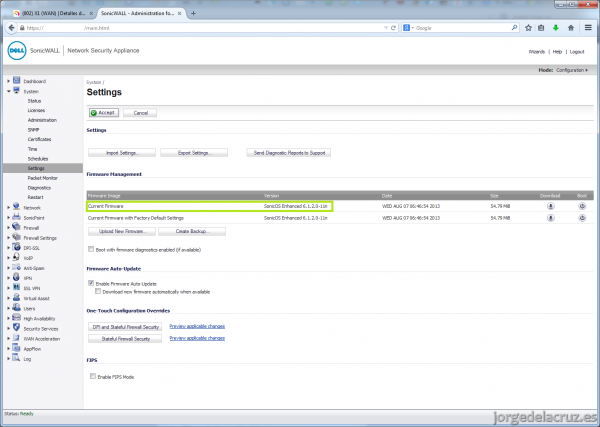Download the Current Firmware image

click(550, 206)
